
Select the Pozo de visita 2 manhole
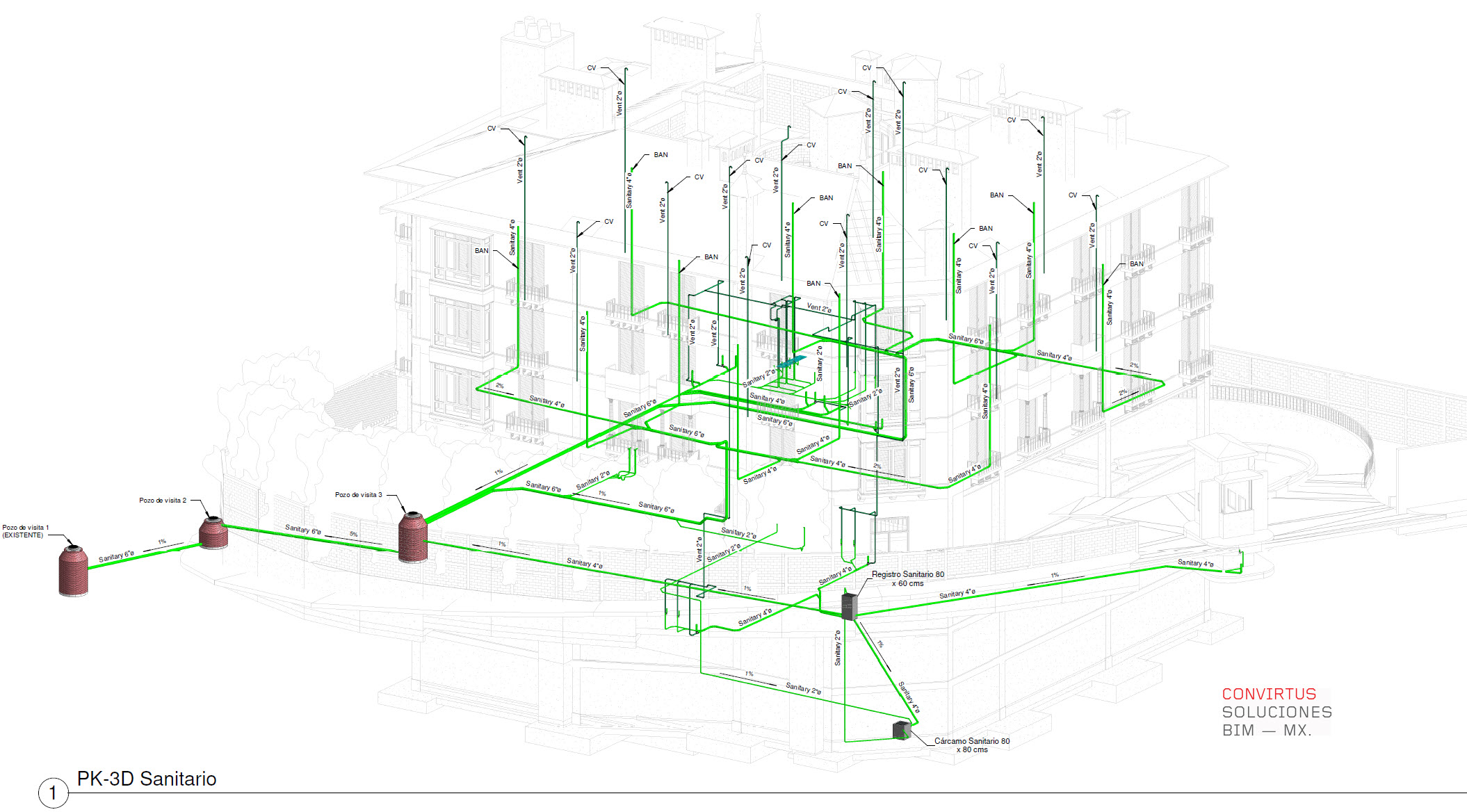coord(213,533)
